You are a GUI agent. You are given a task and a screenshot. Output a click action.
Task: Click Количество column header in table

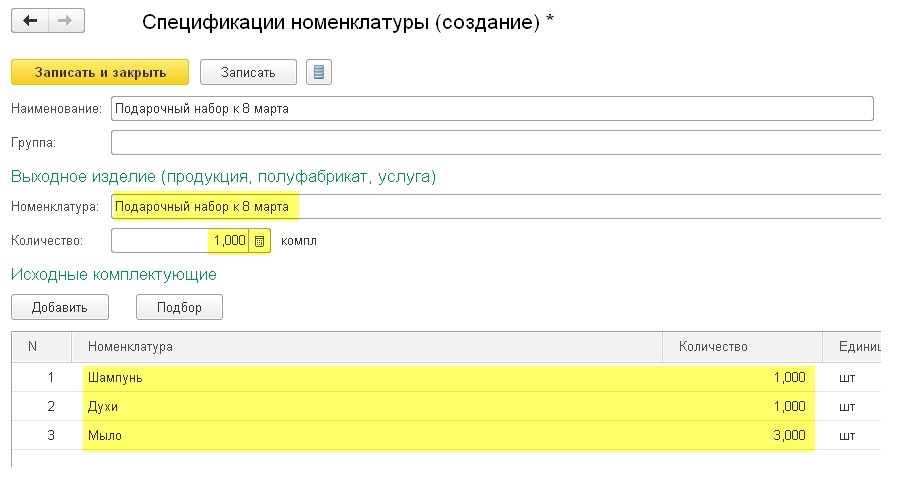[x=742, y=347]
